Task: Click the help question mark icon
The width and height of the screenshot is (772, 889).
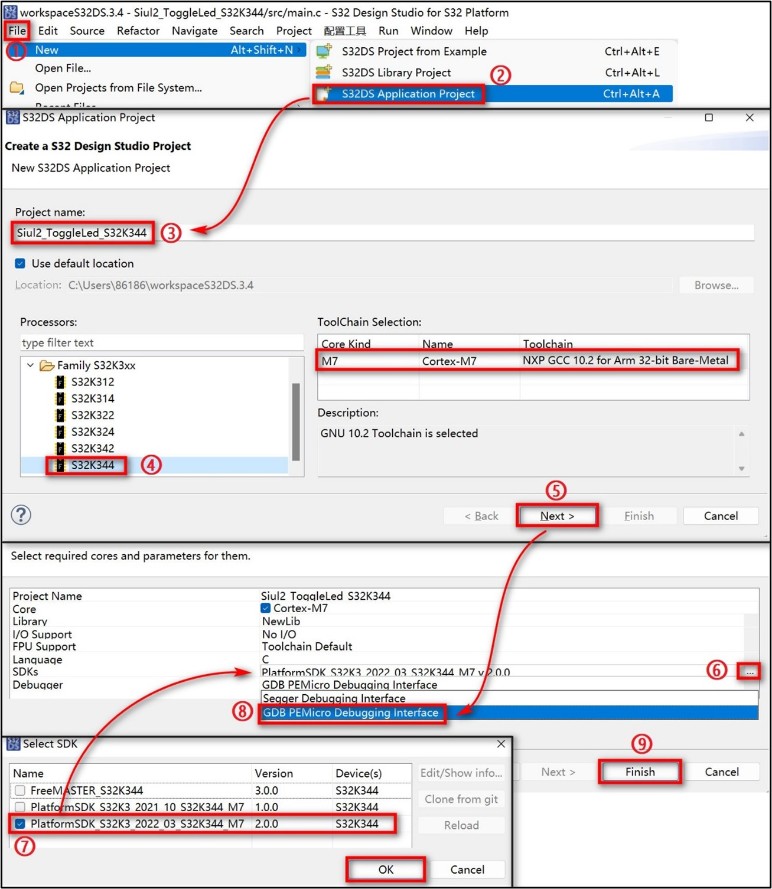Action: (21, 515)
